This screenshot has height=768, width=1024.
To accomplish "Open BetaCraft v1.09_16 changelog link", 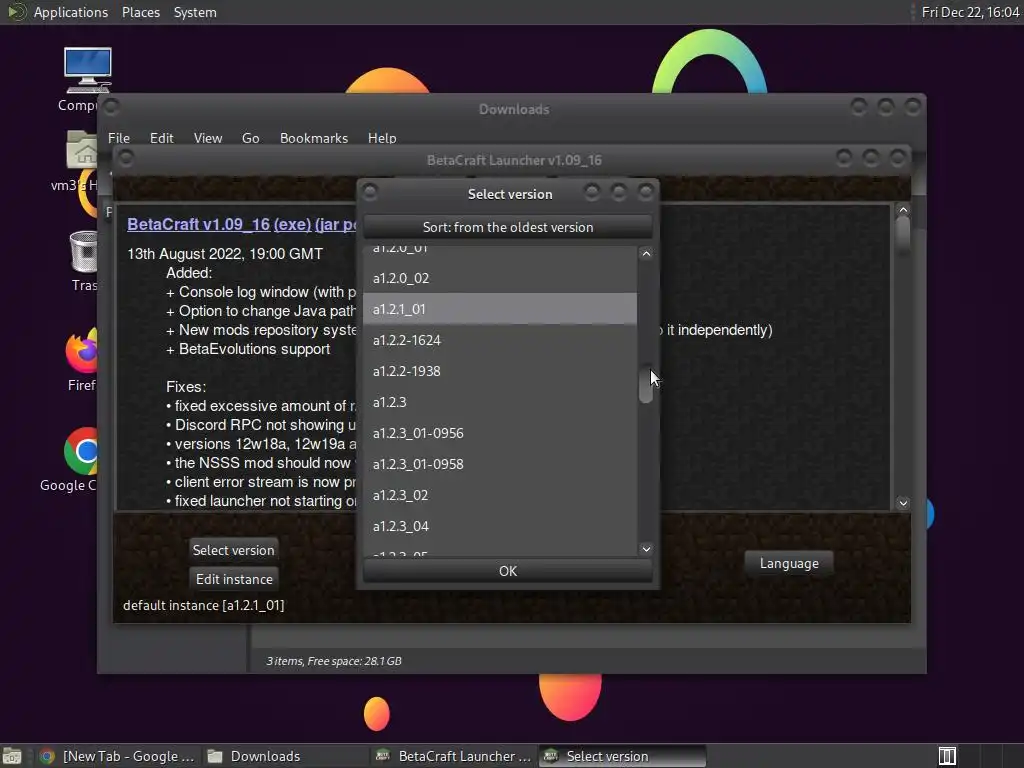I will (199, 224).
